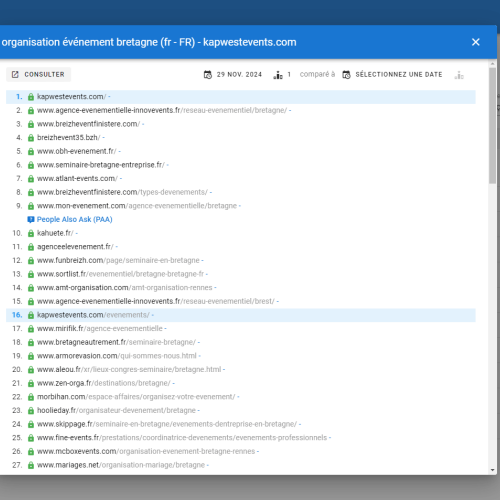
Task: Open www.zen-orga.fr destinations/bretagne result
Action: click(x=104, y=383)
